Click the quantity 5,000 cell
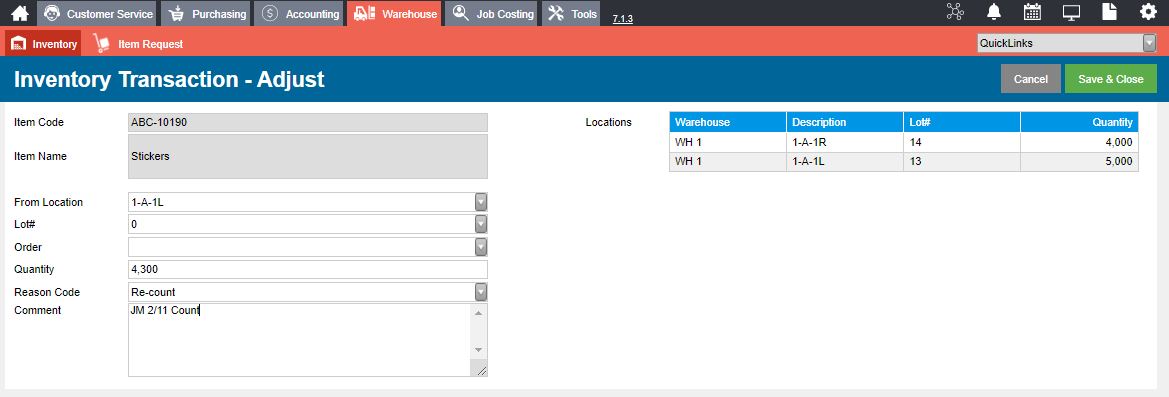Image resolution: width=1169 pixels, height=397 pixels. (x=1080, y=162)
